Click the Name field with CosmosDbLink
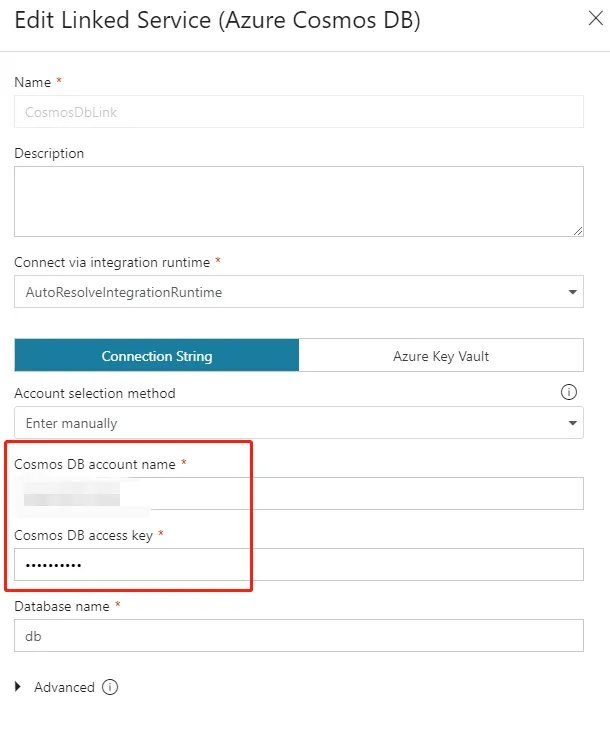This screenshot has height=737, width=610. coord(298,112)
